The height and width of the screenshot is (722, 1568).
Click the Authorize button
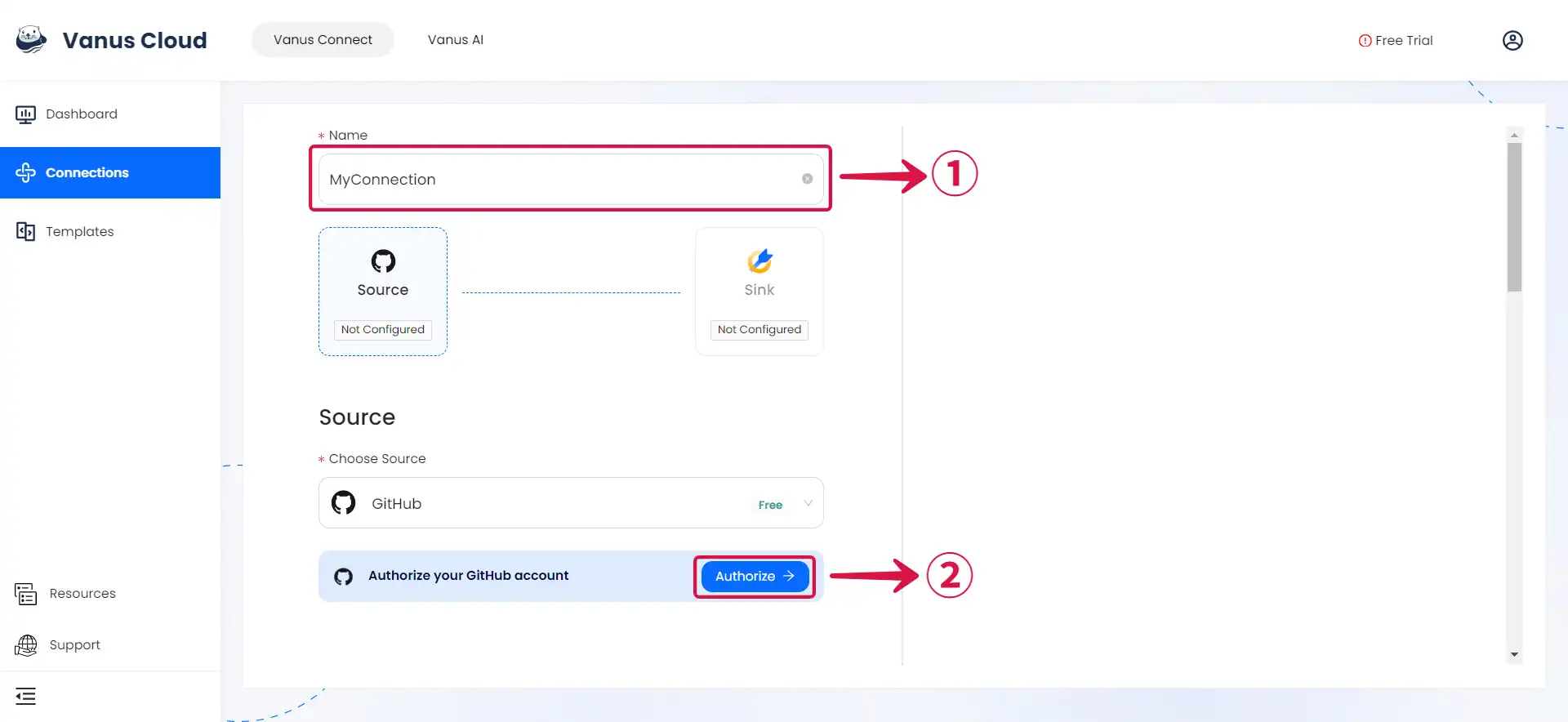coord(755,577)
